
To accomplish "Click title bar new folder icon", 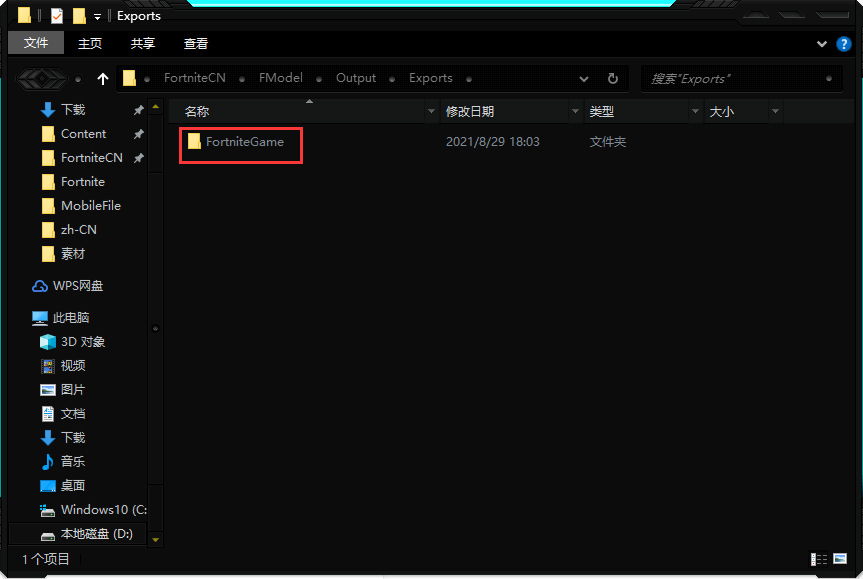I will [x=79, y=16].
